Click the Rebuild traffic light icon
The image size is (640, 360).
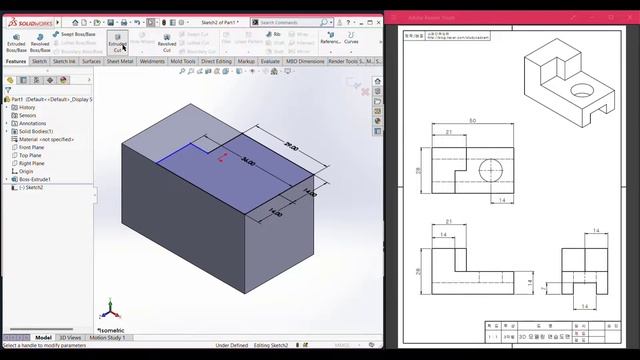[164, 22]
